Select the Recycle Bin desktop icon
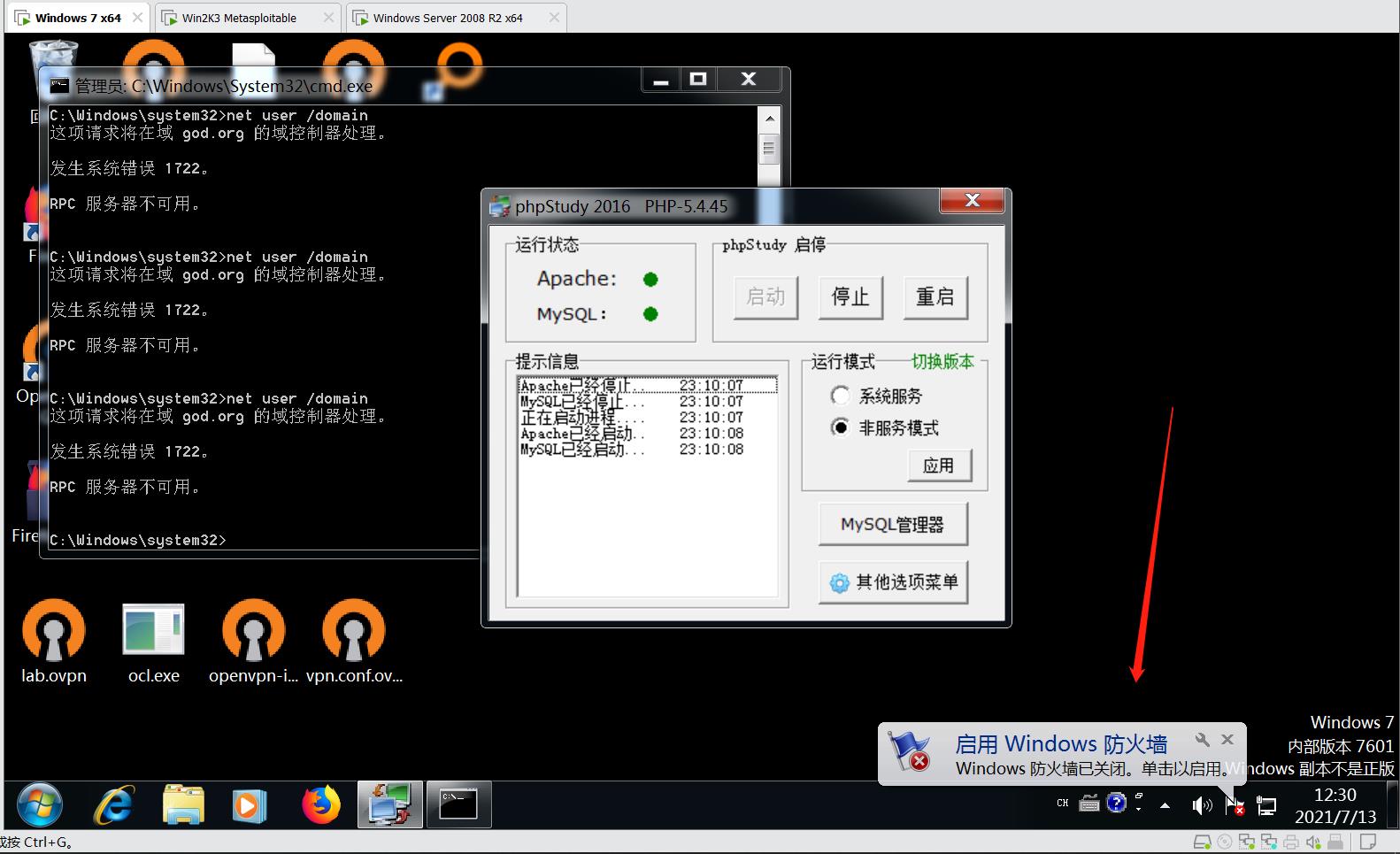The width and height of the screenshot is (1400, 854). tap(53, 55)
